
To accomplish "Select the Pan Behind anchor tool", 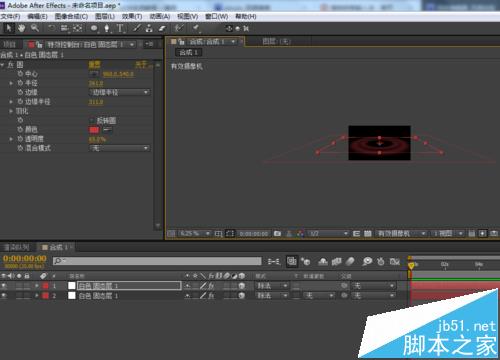I will tap(77, 28).
